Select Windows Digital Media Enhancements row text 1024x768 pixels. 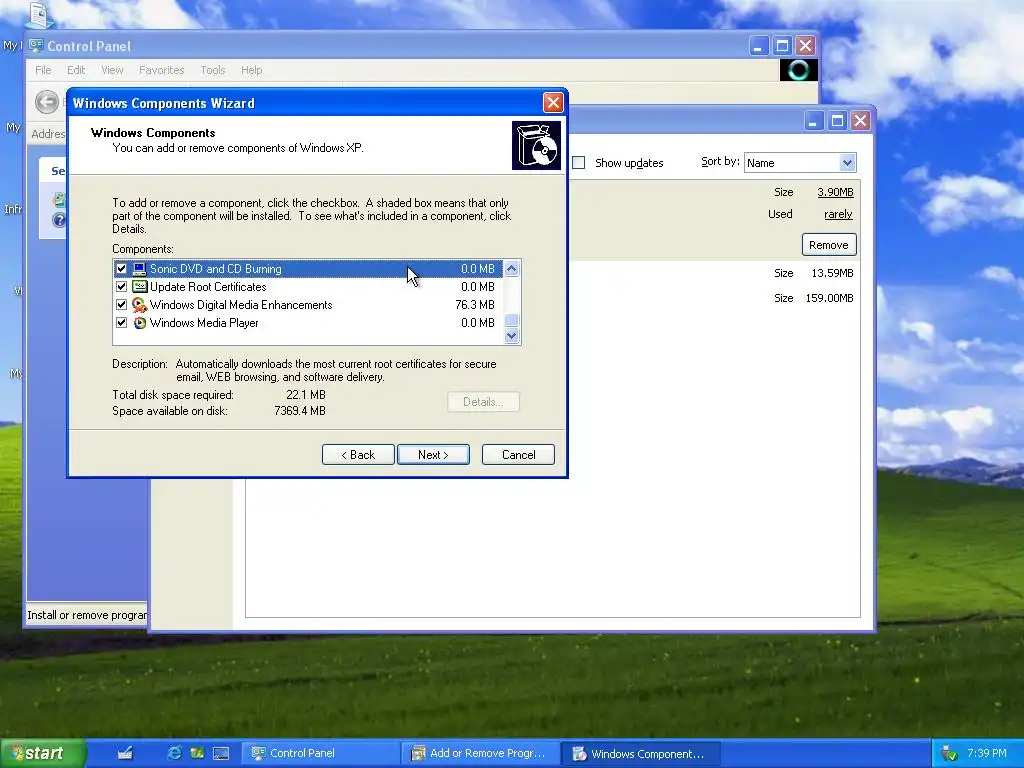click(241, 305)
